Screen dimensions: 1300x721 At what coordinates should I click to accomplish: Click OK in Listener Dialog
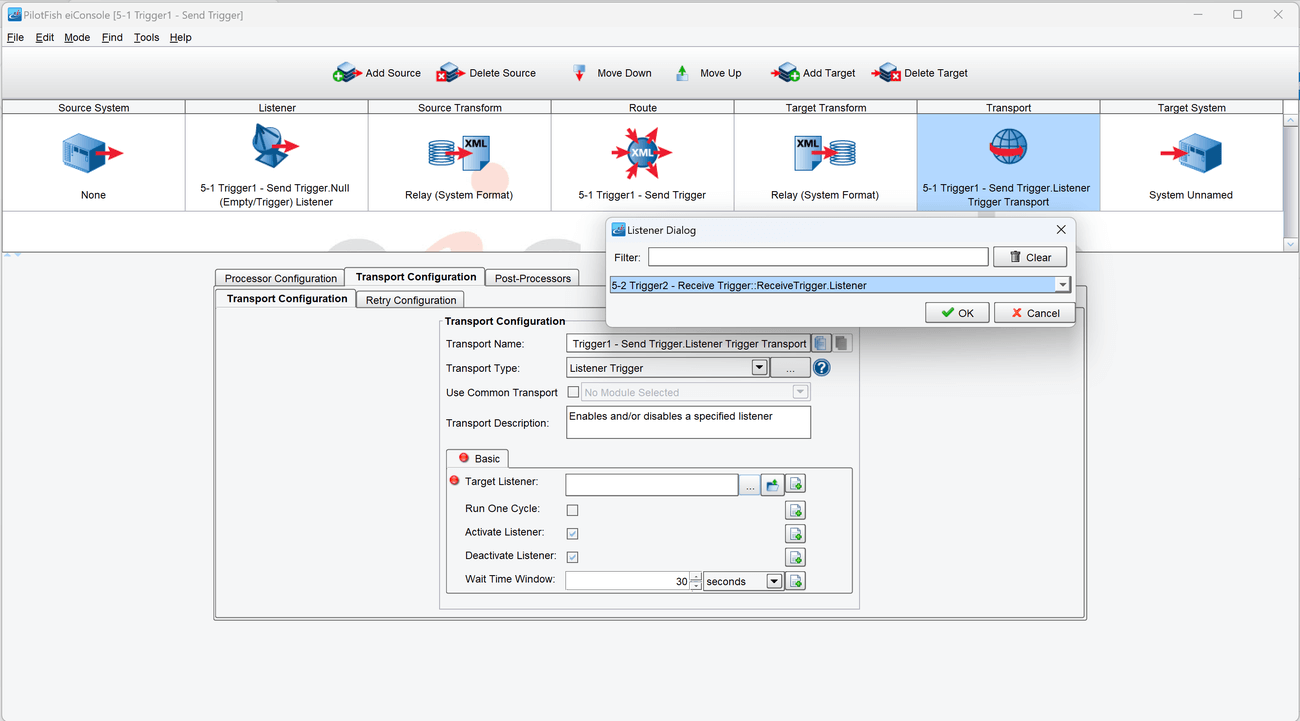pos(957,313)
